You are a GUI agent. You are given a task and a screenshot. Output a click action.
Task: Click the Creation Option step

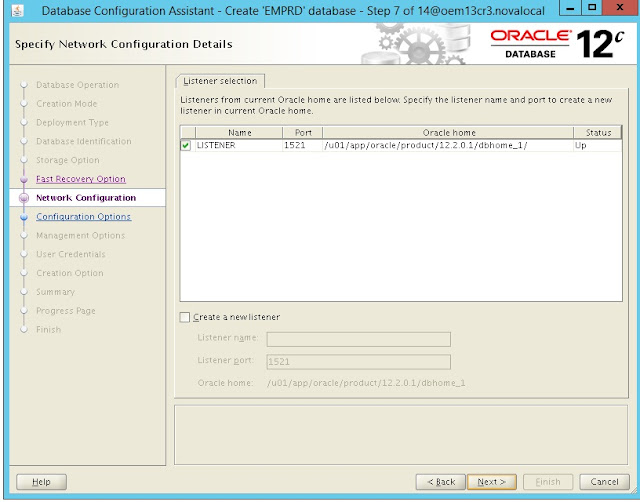point(70,273)
